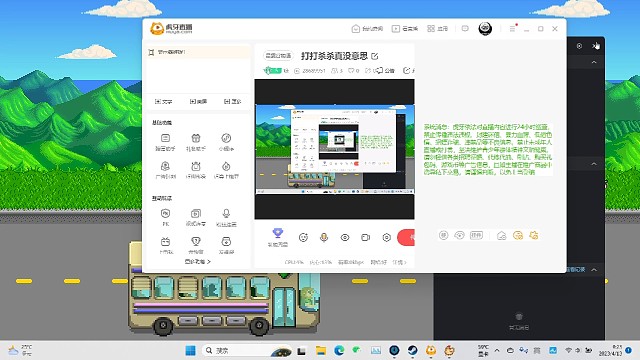Select the first add-source tab in left panel
The height and width of the screenshot is (360, 640).
tap(164, 101)
